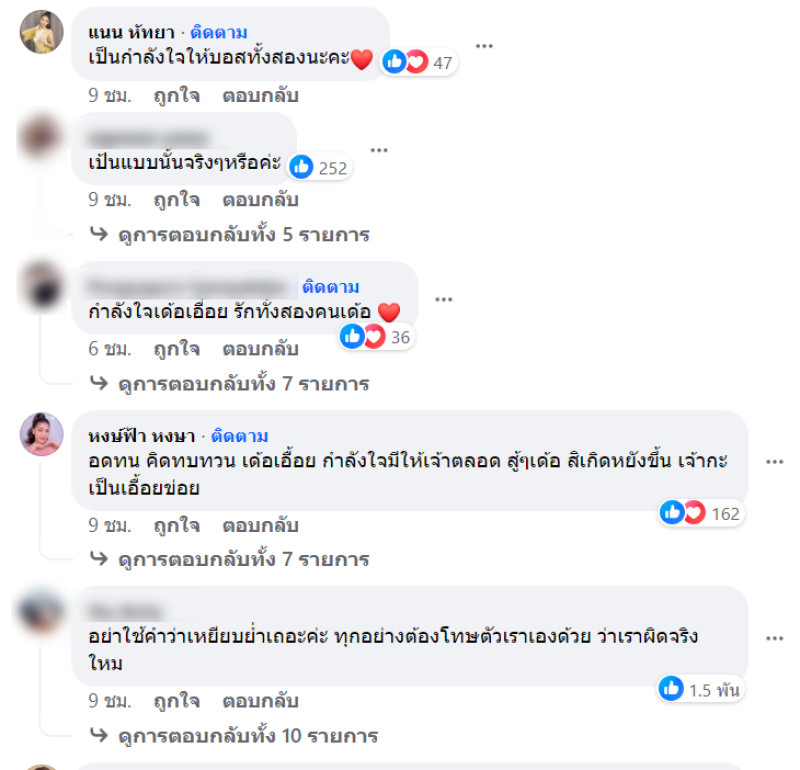This screenshot has height=770, width=800.
Task: View the 1.5 พัน likes reaction count
Action: [x=700, y=689]
